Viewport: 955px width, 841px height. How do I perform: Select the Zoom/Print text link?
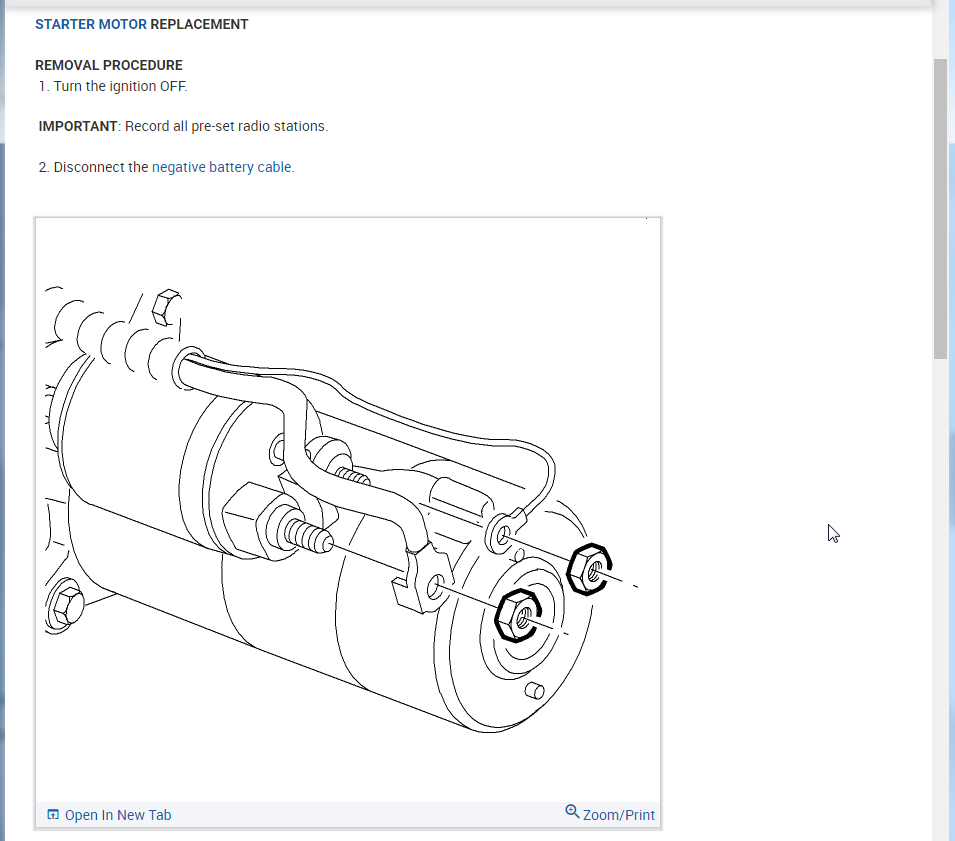tap(618, 815)
